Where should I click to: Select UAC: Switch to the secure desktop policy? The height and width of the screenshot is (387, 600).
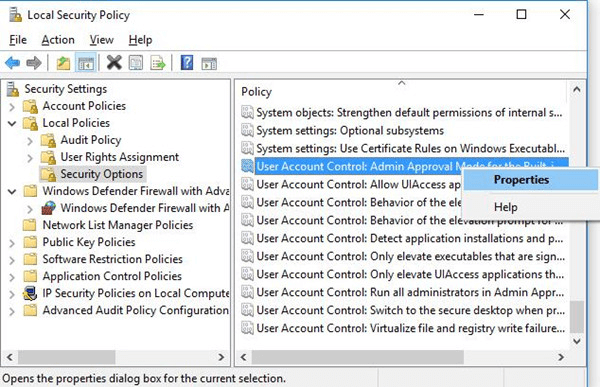pyautogui.click(x=410, y=310)
